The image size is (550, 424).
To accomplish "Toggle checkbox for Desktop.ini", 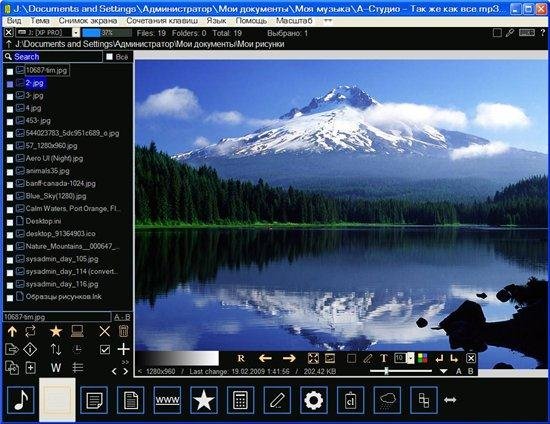I will click(x=10, y=222).
